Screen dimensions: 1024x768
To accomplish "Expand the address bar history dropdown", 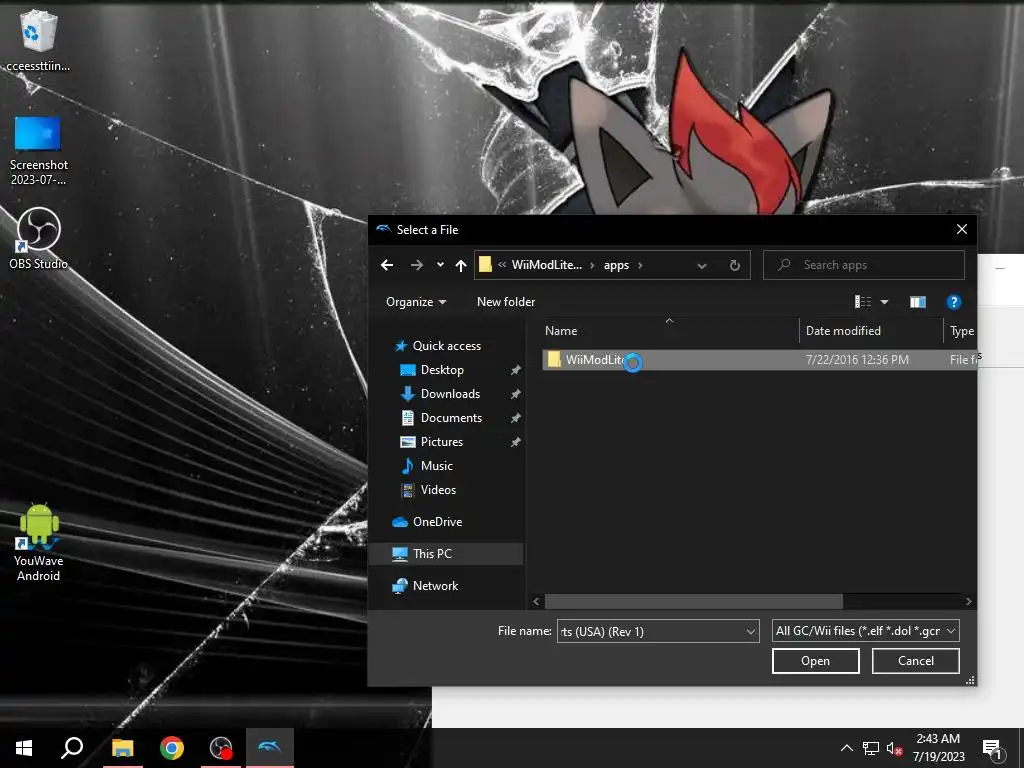I will pyautogui.click(x=702, y=266).
